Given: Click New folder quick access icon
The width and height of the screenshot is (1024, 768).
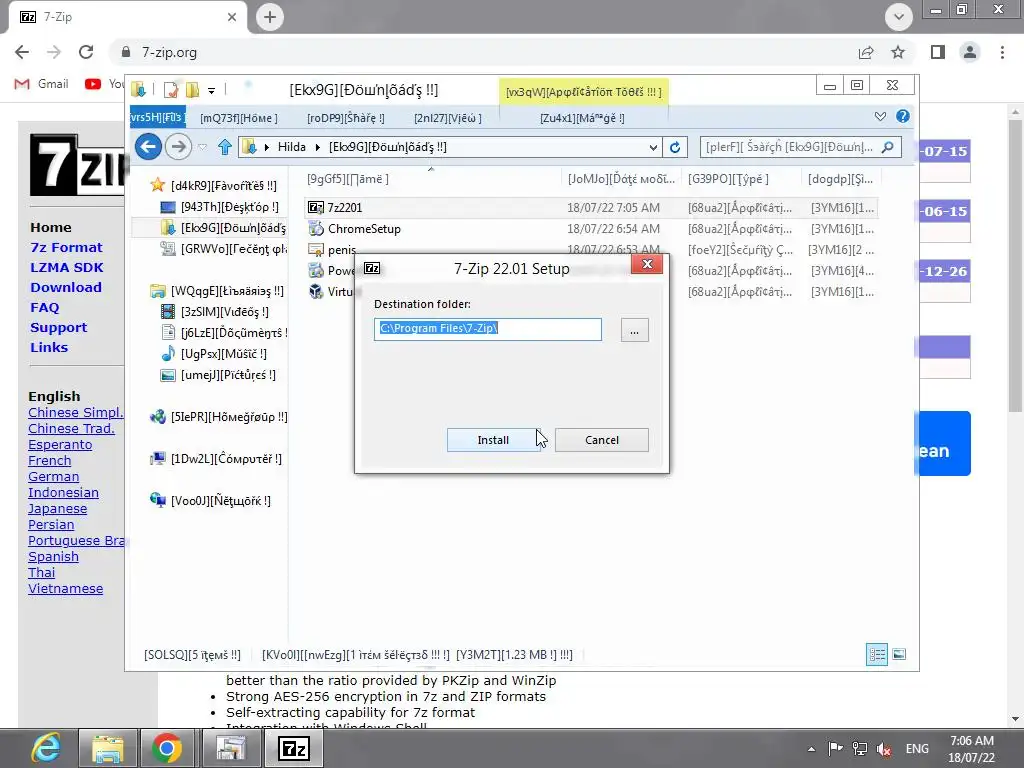Looking at the screenshot, I should click(192, 89).
